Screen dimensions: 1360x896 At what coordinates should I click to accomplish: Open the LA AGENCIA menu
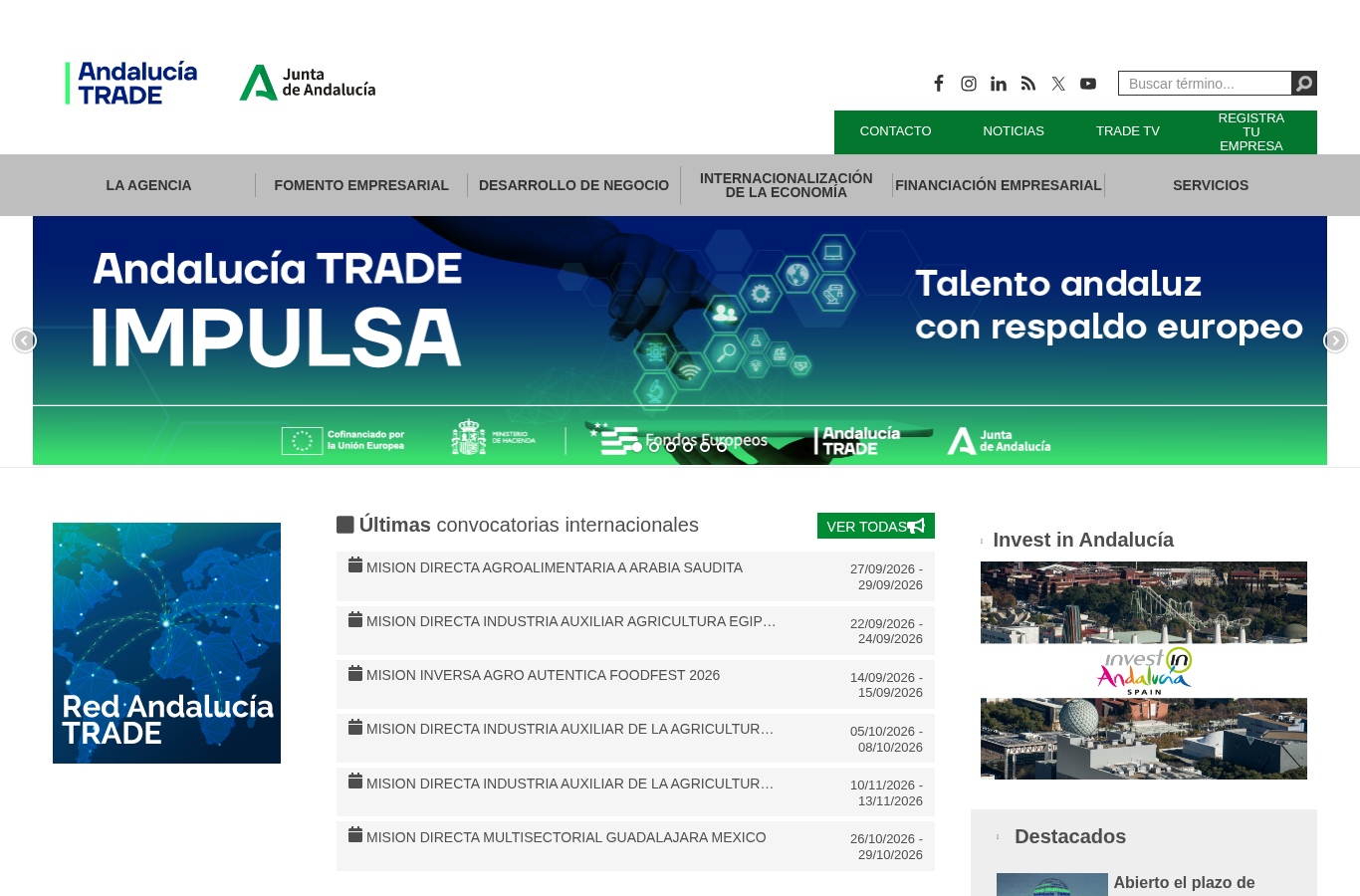[x=148, y=185]
